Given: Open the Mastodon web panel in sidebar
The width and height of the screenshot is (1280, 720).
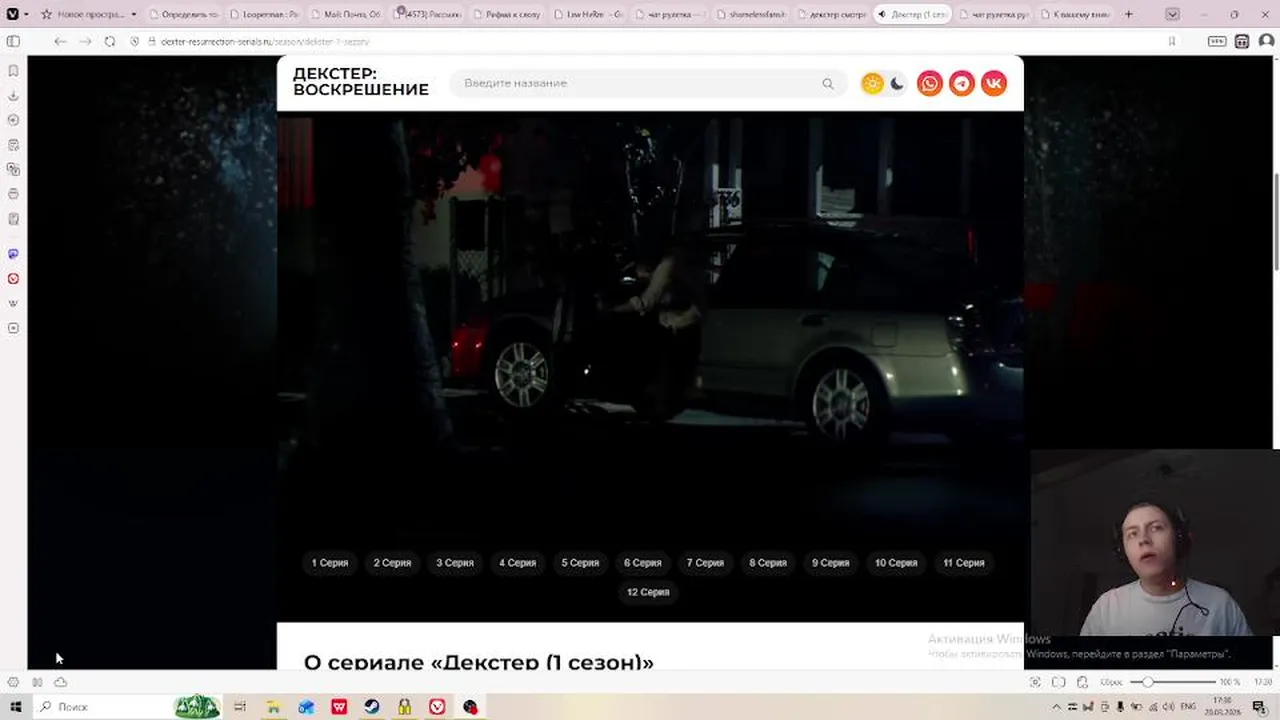Looking at the screenshot, I should coord(13,254).
